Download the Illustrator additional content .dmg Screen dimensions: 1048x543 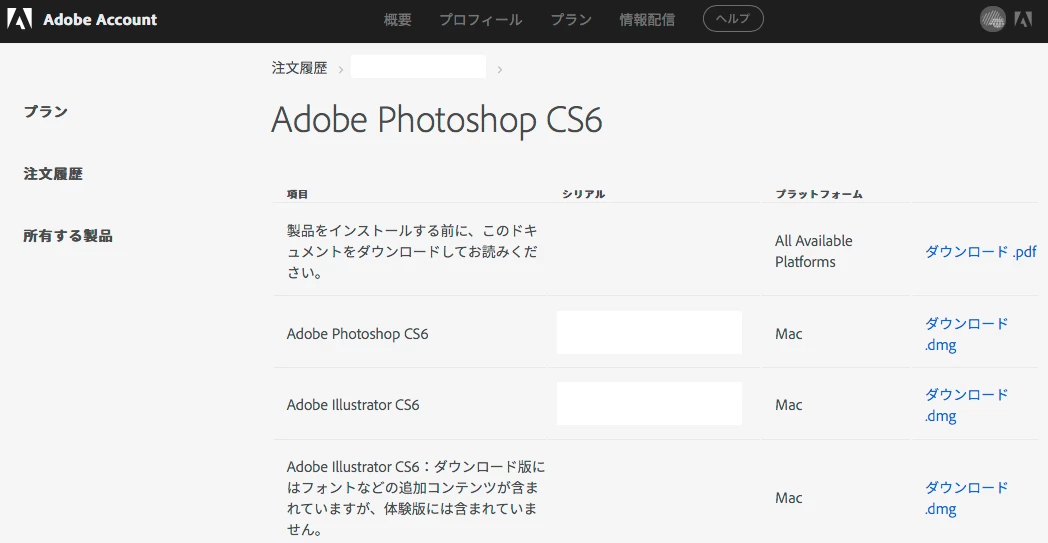coord(966,498)
